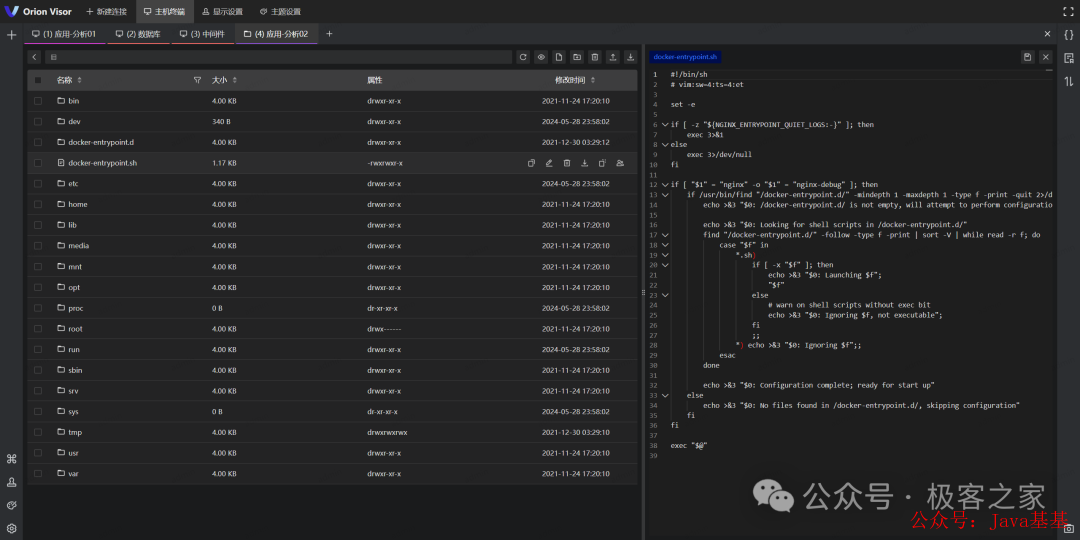The height and width of the screenshot is (540, 1080).
Task: Collapse the code fold at line 12
Action: (665, 185)
